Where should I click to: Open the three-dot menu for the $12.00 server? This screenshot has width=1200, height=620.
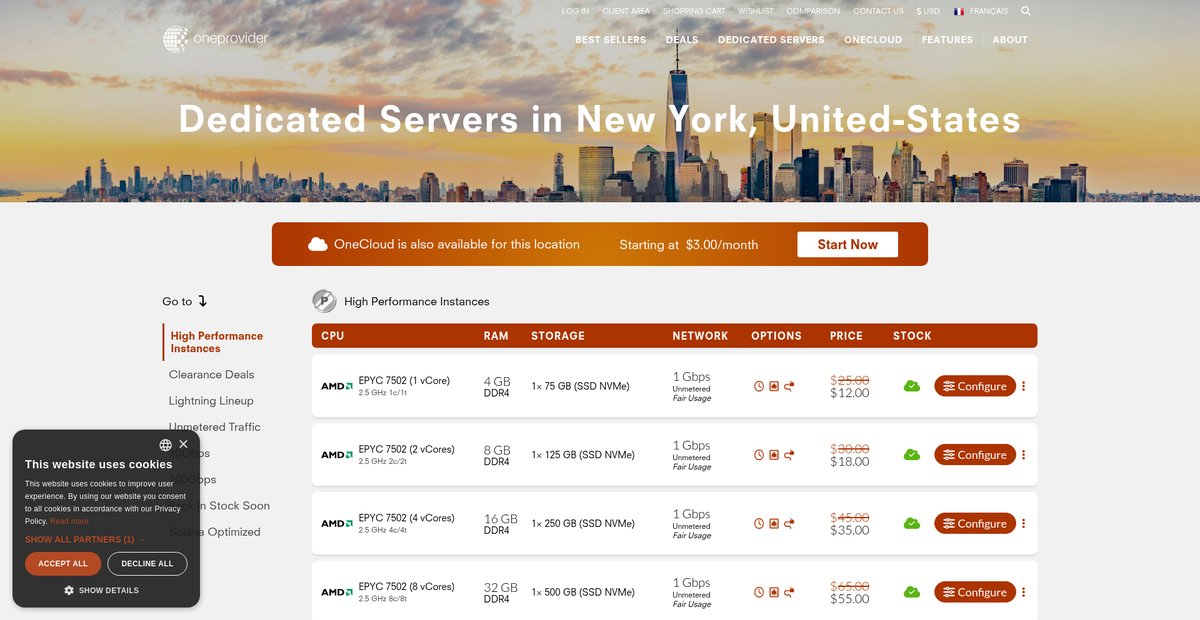click(x=1023, y=386)
